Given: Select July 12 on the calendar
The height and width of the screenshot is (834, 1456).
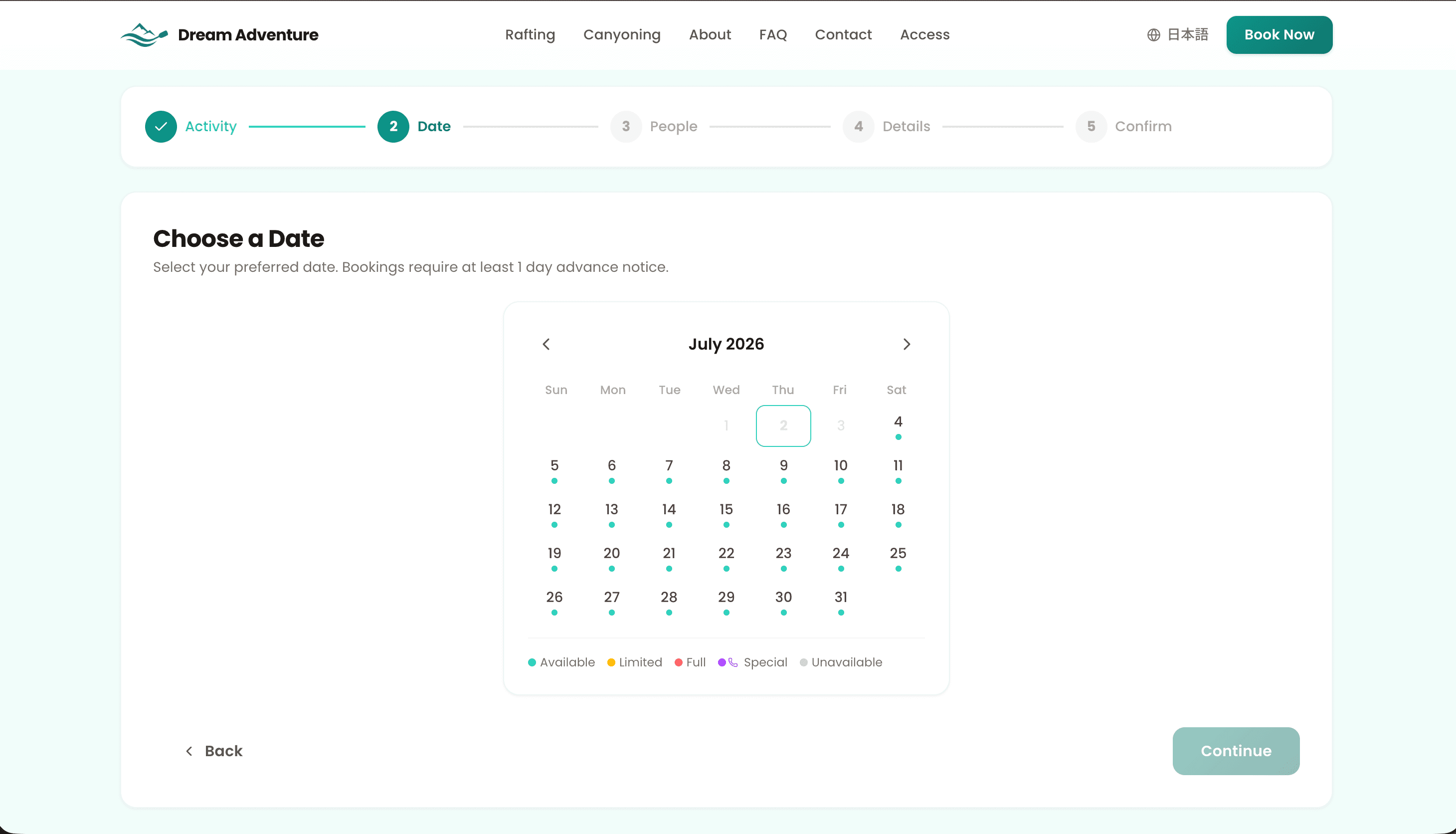Looking at the screenshot, I should point(554,514).
